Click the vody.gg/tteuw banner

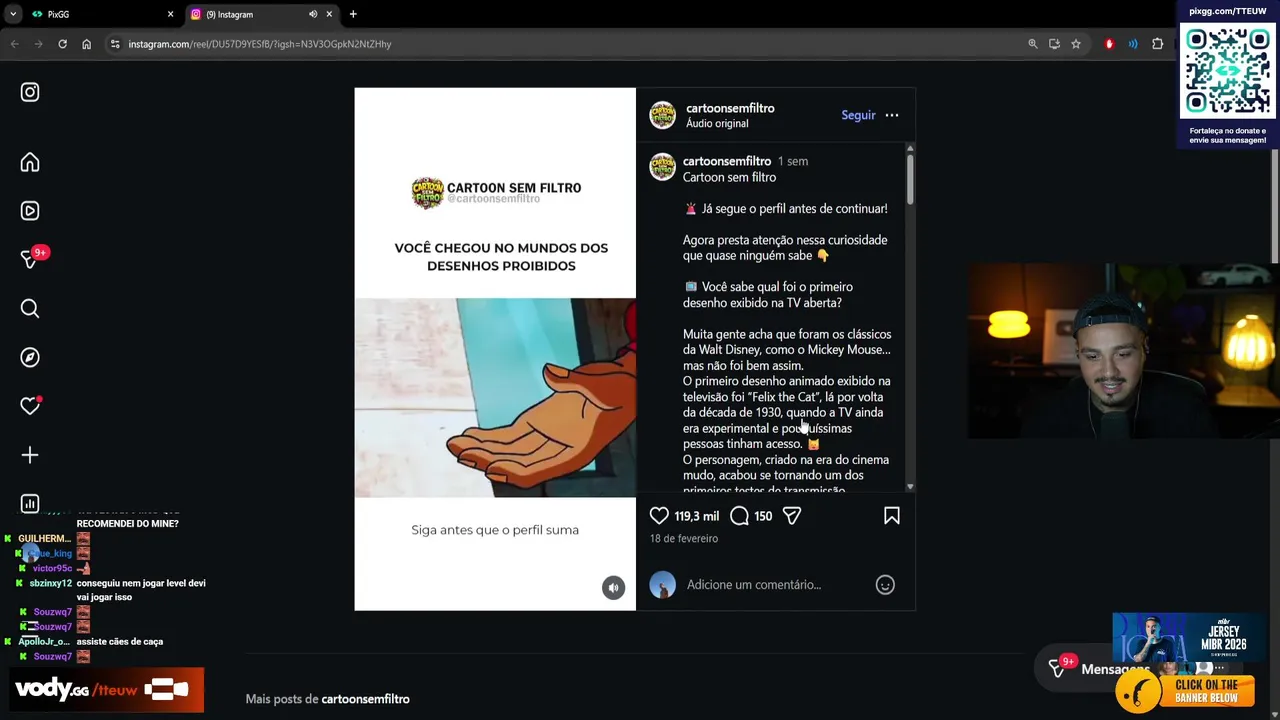[108, 689]
